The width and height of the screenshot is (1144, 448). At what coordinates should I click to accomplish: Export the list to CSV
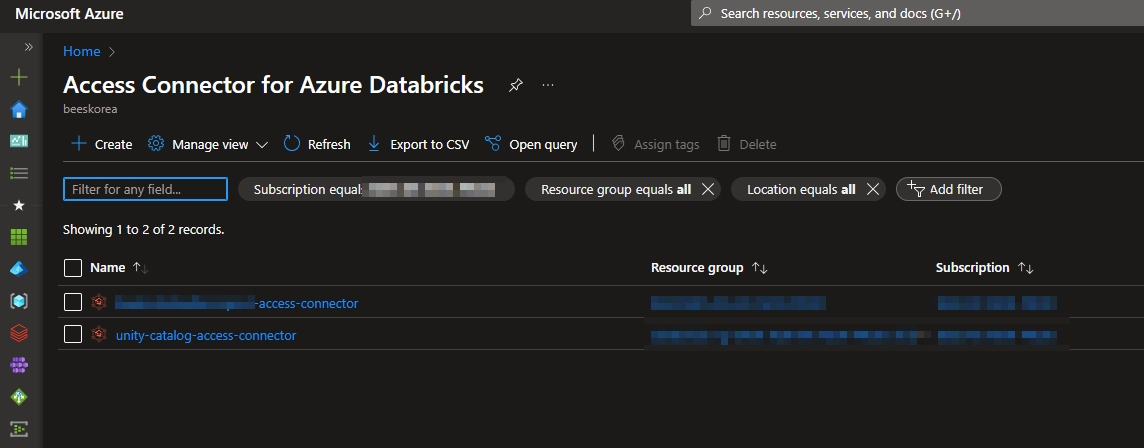click(x=418, y=144)
